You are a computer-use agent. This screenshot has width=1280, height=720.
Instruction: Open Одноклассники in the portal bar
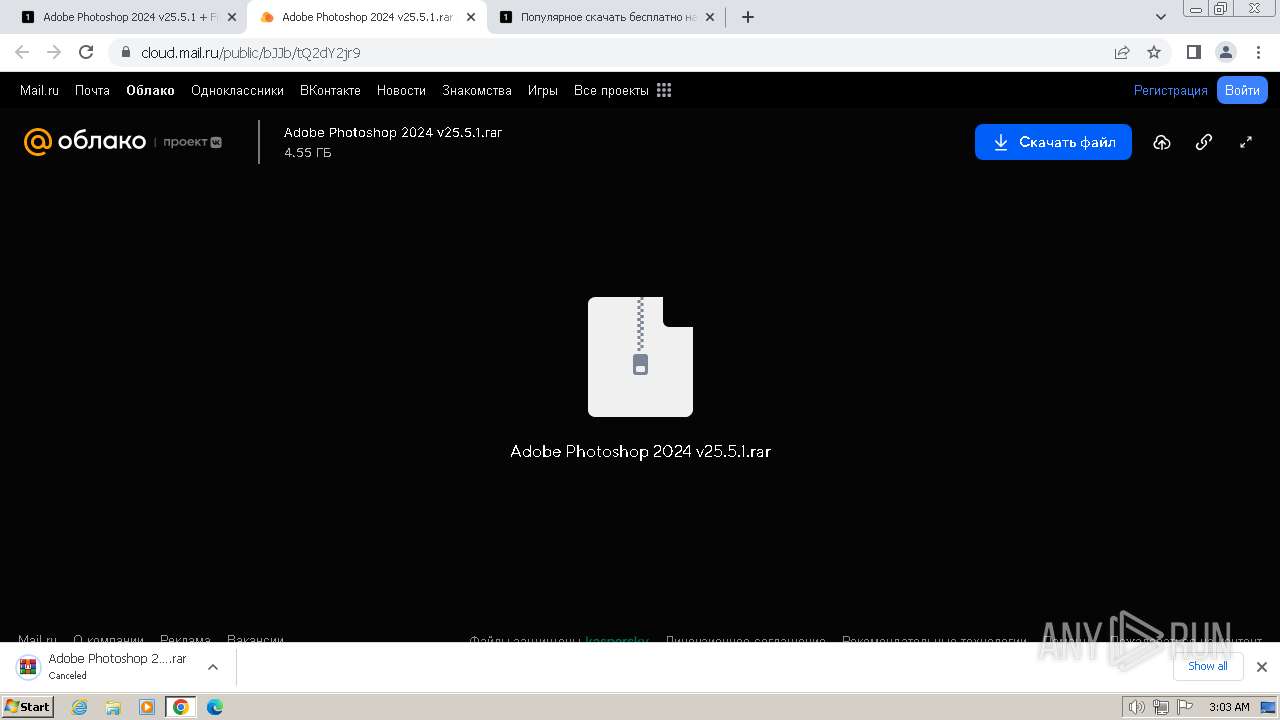[x=237, y=90]
